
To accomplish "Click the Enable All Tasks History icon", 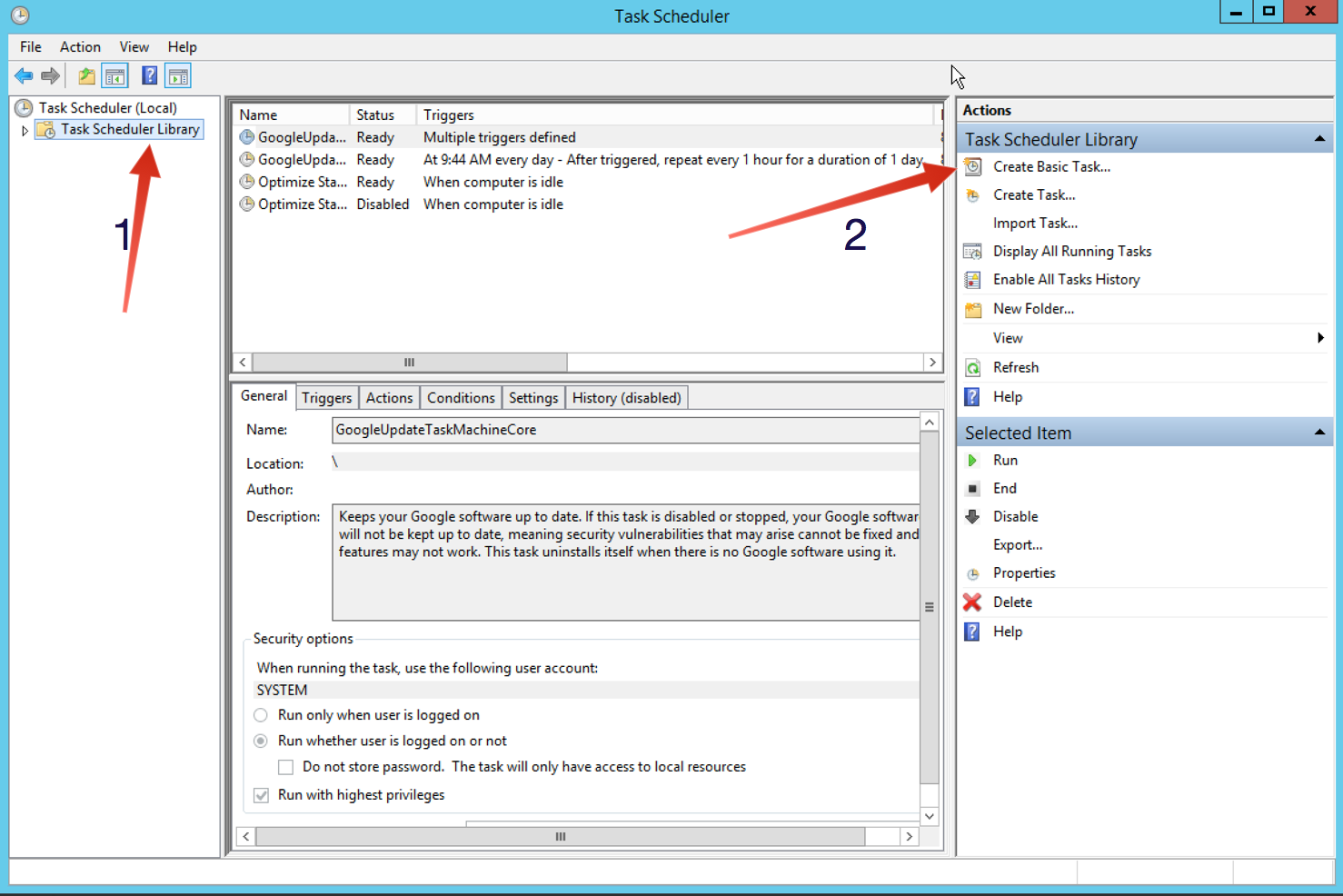I will point(972,279).
